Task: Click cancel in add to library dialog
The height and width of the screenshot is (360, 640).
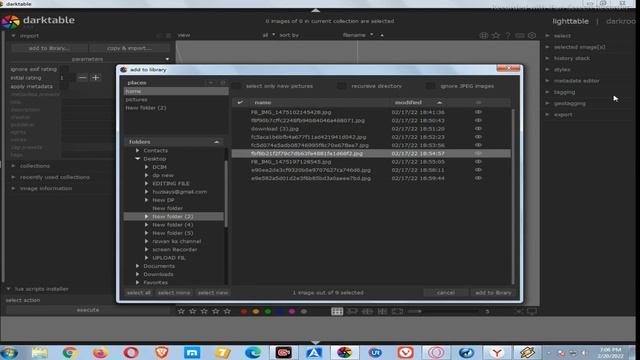Action: coord(446,293)
